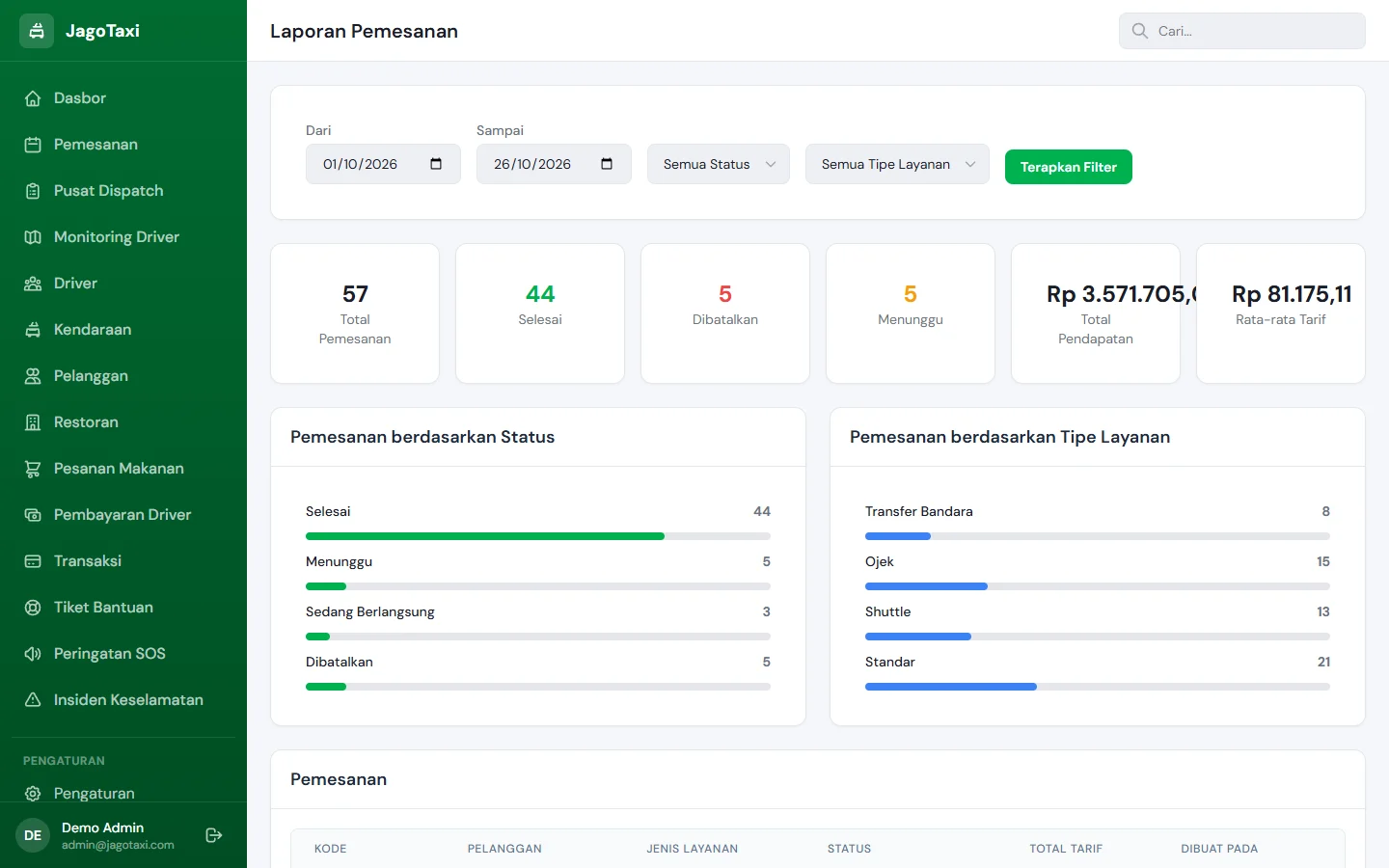Click the Dibatalkan label in status chart
Image resolution: width=1389 pixels, height=868 pixels.
(340, 662)
